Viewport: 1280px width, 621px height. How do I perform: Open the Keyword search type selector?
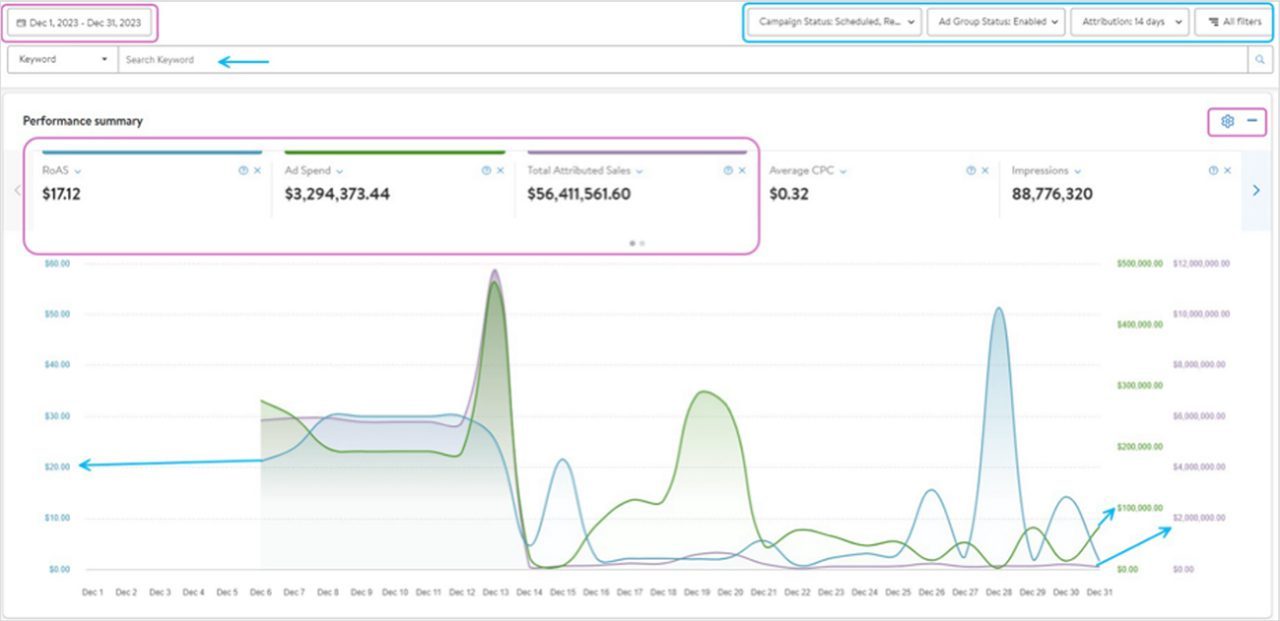60,59
